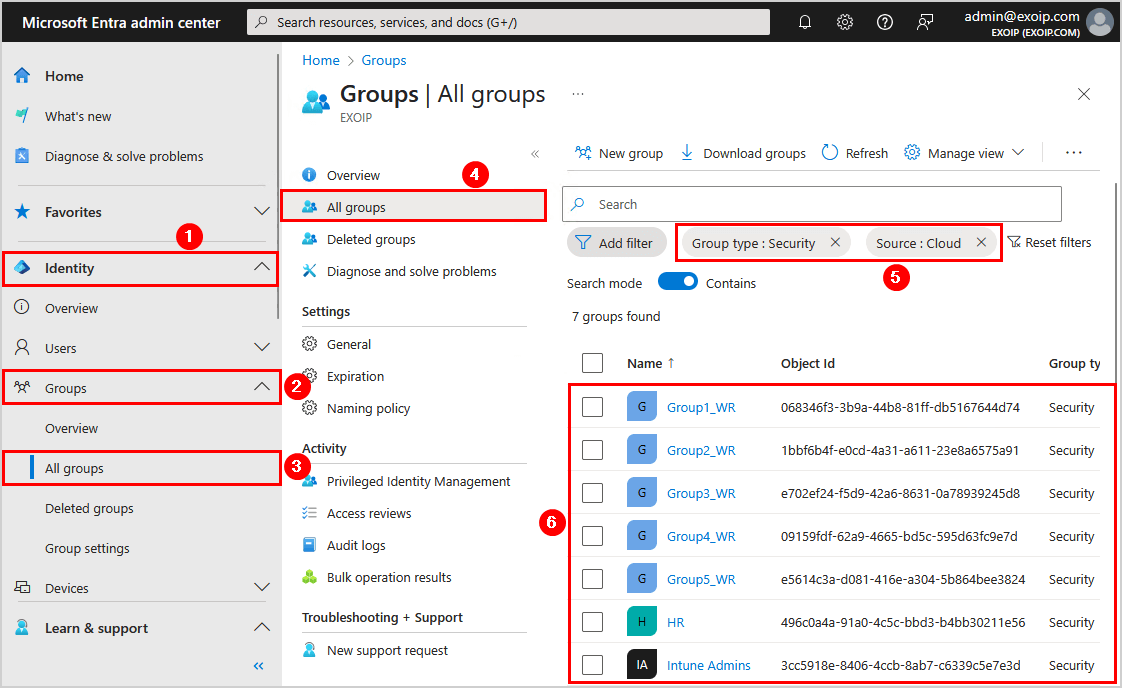Select Deleted groups in the blade menu

371,239
